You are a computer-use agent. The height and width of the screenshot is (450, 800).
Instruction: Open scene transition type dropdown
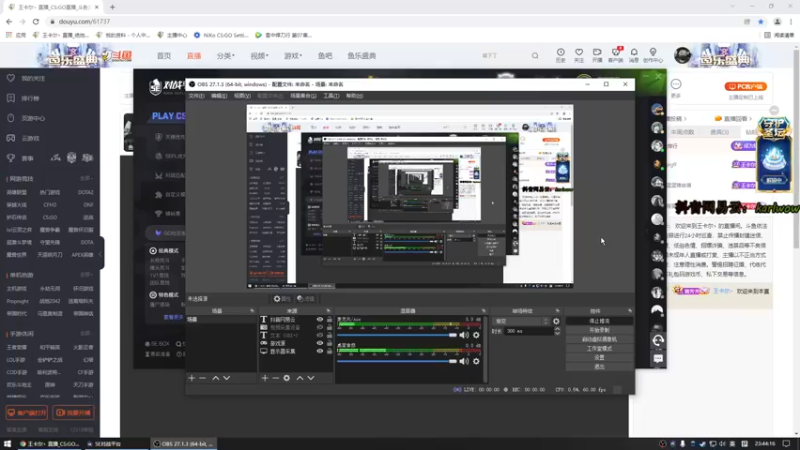(x=521, y=321)
